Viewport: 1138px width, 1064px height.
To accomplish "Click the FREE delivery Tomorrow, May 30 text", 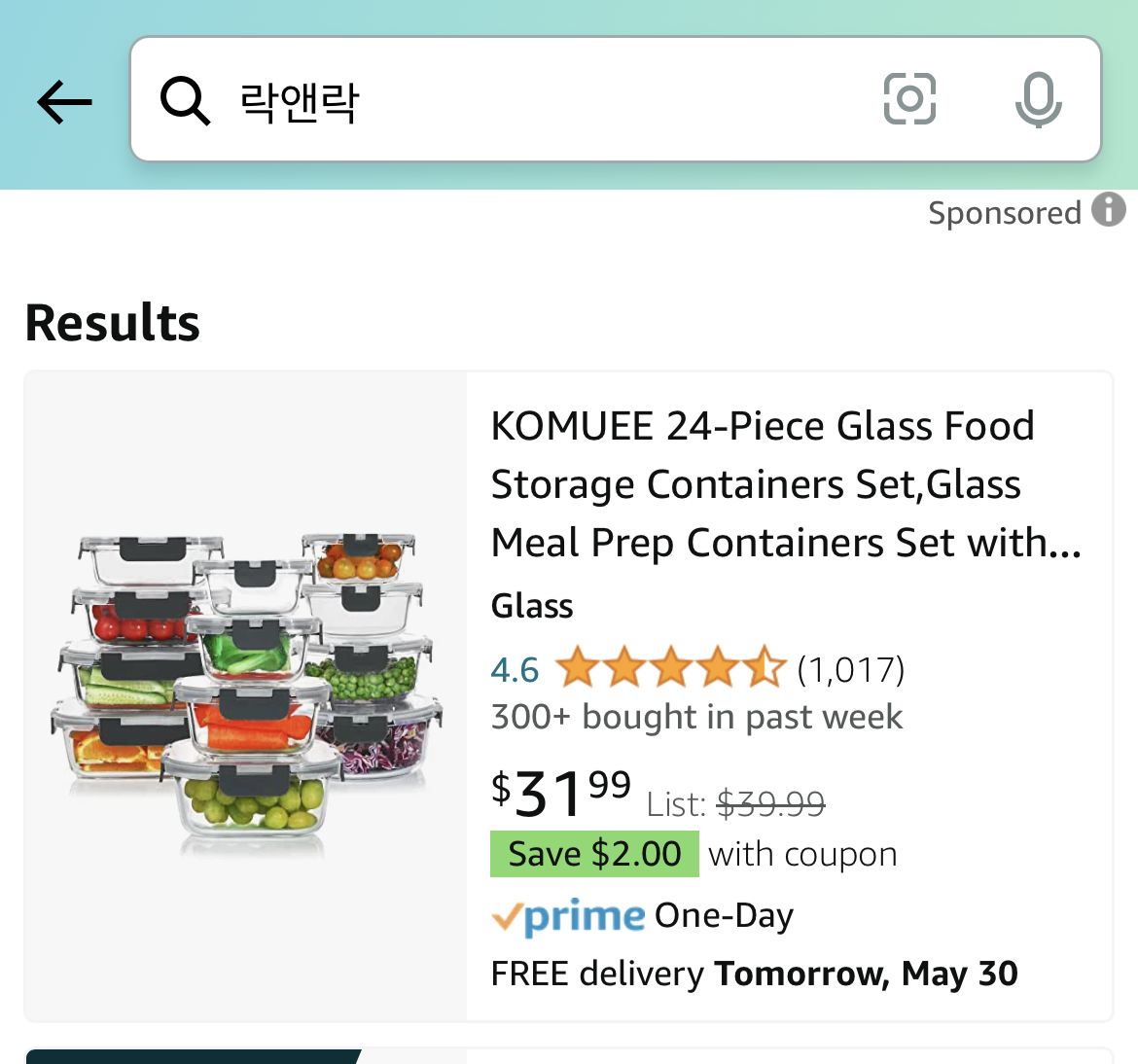I will coord(754,974).
